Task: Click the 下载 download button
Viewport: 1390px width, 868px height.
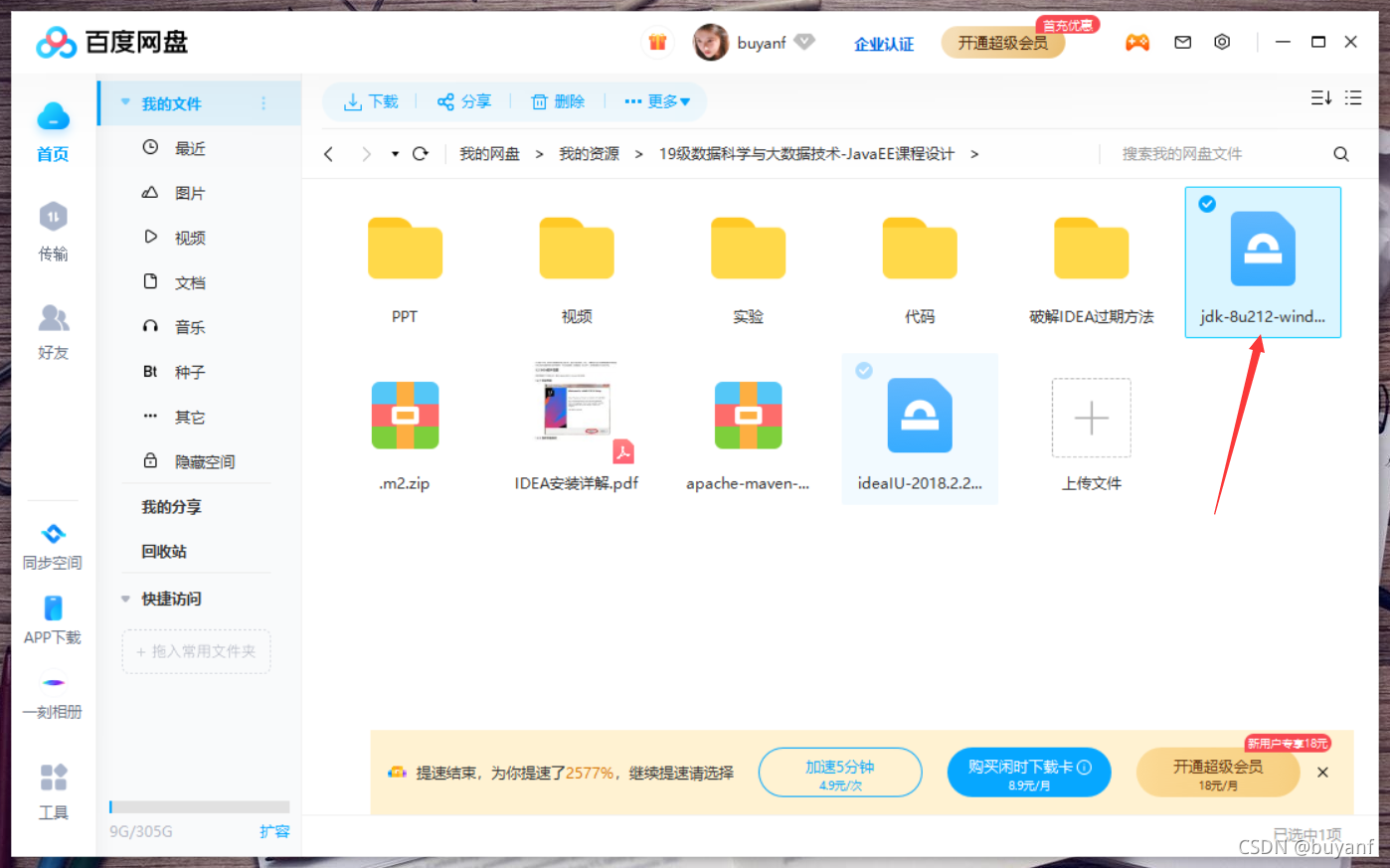Action: [370, 101]
